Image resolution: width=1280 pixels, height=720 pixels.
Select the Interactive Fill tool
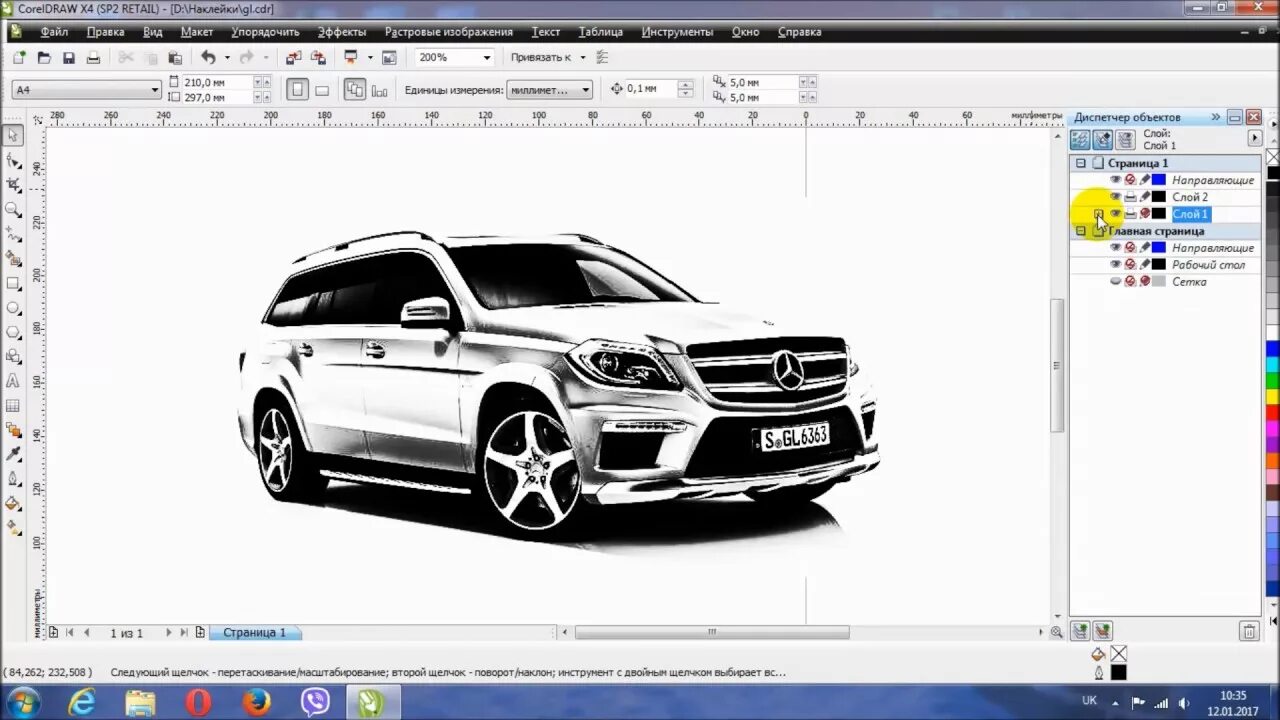[13, 528]
